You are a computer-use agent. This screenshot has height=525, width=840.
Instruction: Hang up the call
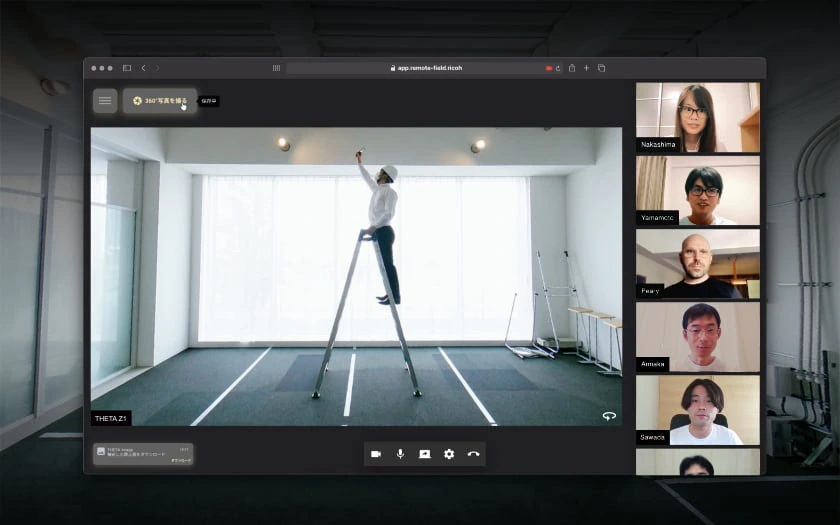coord(474,454)
